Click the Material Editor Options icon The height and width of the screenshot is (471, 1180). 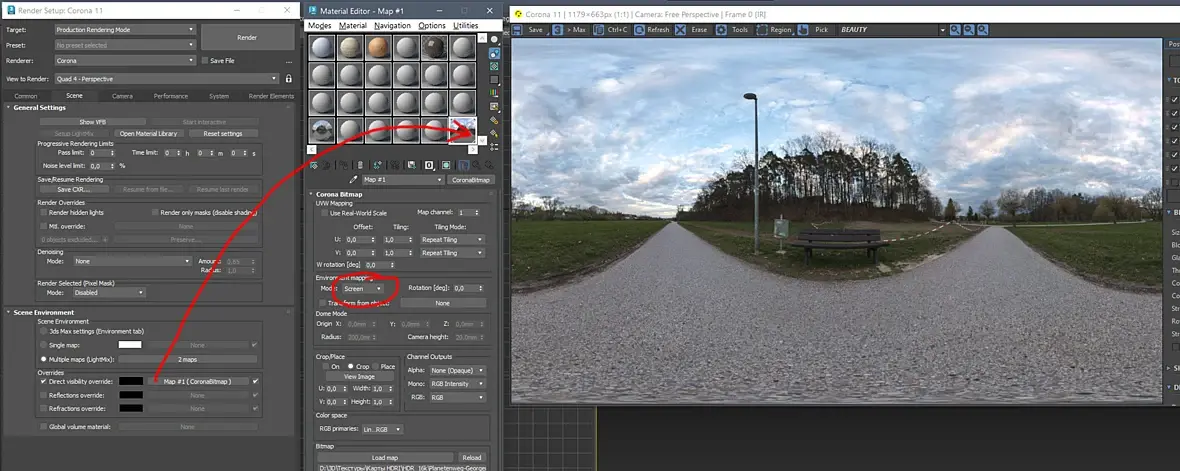click(494, 120)
